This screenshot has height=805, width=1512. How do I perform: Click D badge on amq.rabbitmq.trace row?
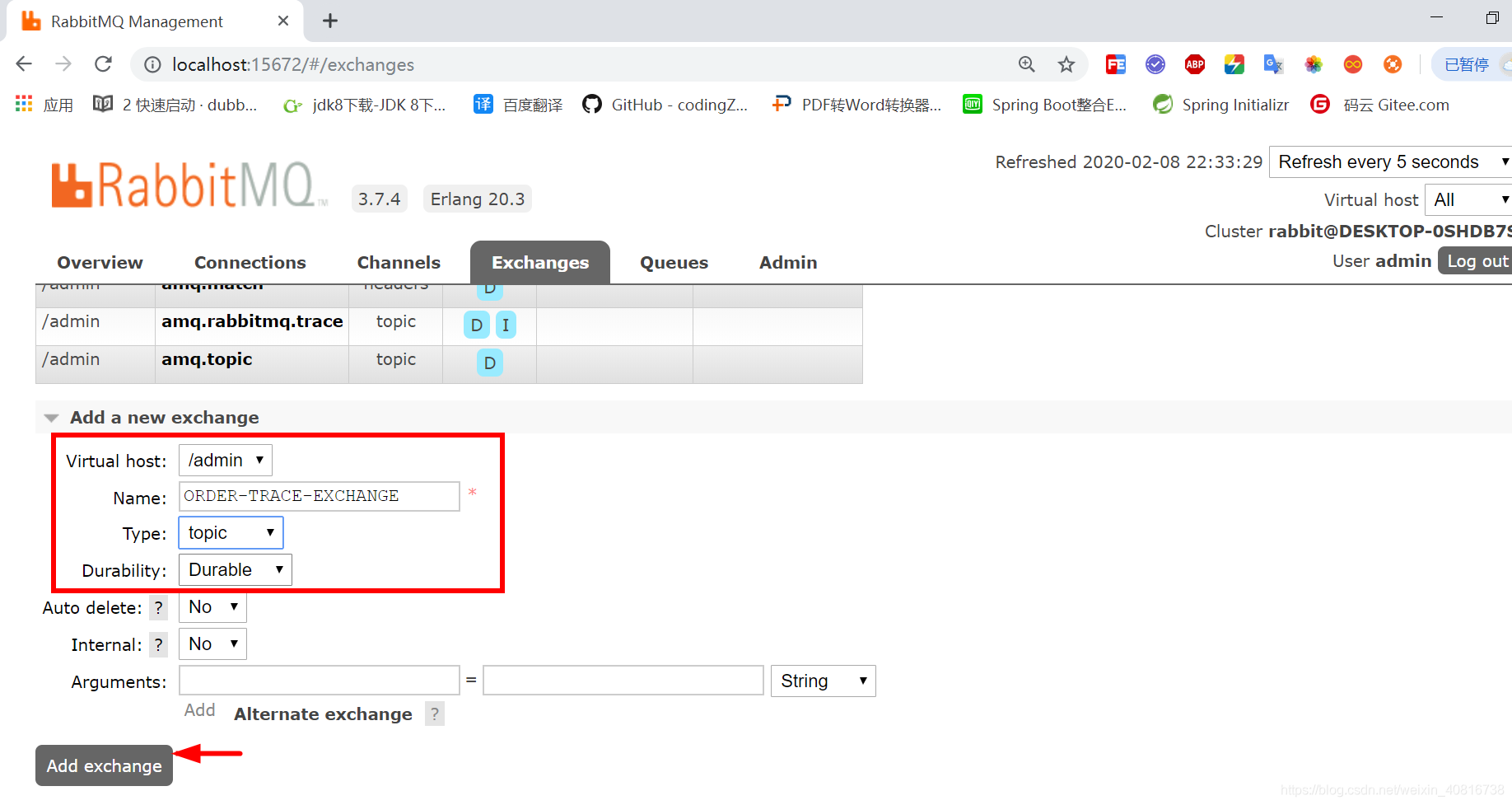(477, 325)
